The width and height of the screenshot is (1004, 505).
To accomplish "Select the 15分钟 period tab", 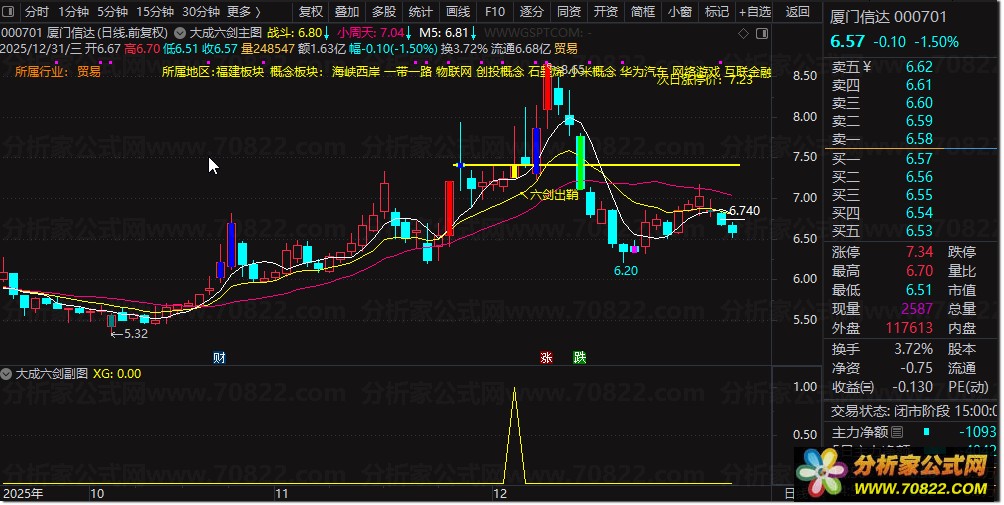I will coord(155,12).
